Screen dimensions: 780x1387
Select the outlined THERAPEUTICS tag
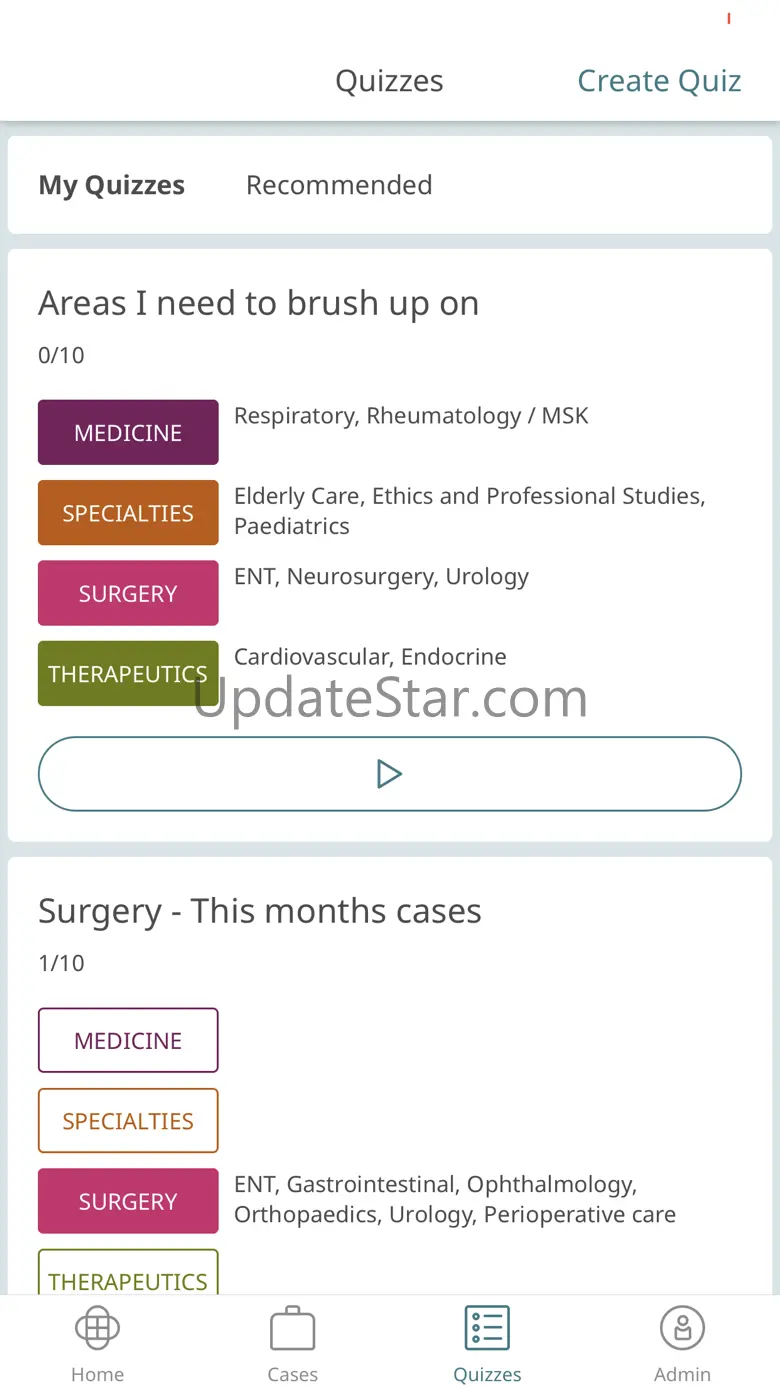[x=128, y=1275]
